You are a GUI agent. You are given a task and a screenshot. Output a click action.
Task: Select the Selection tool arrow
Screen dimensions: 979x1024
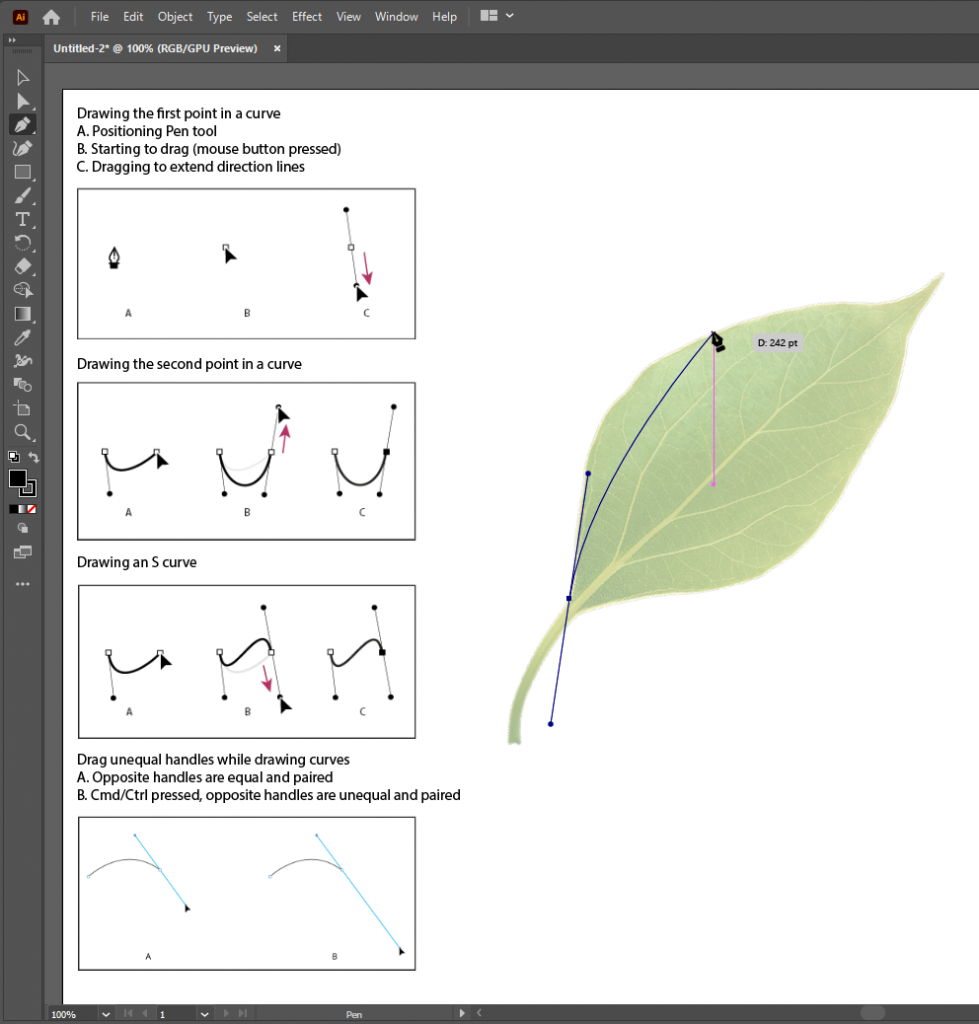(x=23, y=78)
